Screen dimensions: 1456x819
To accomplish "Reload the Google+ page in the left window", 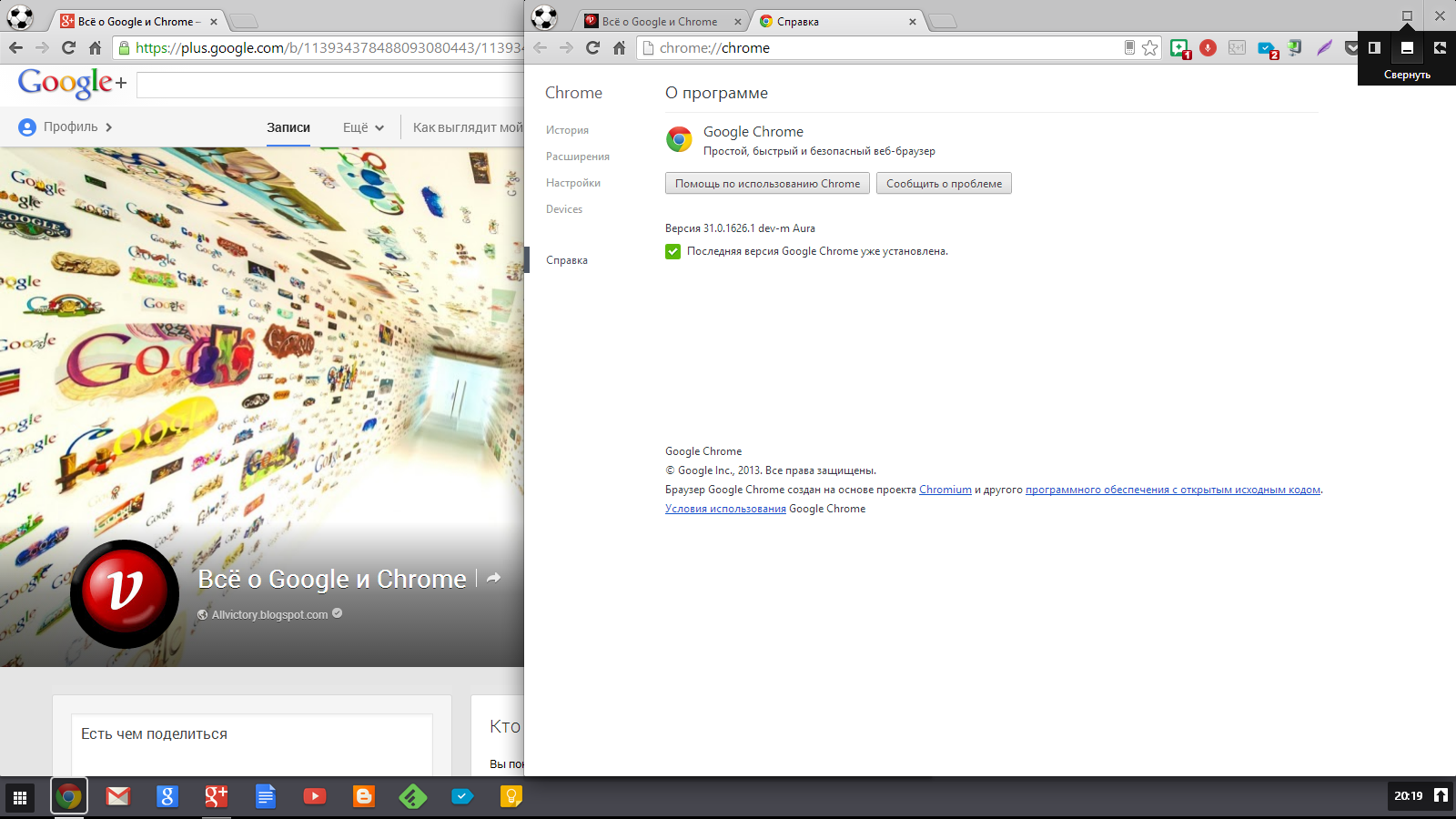I will tap(68, 47).
